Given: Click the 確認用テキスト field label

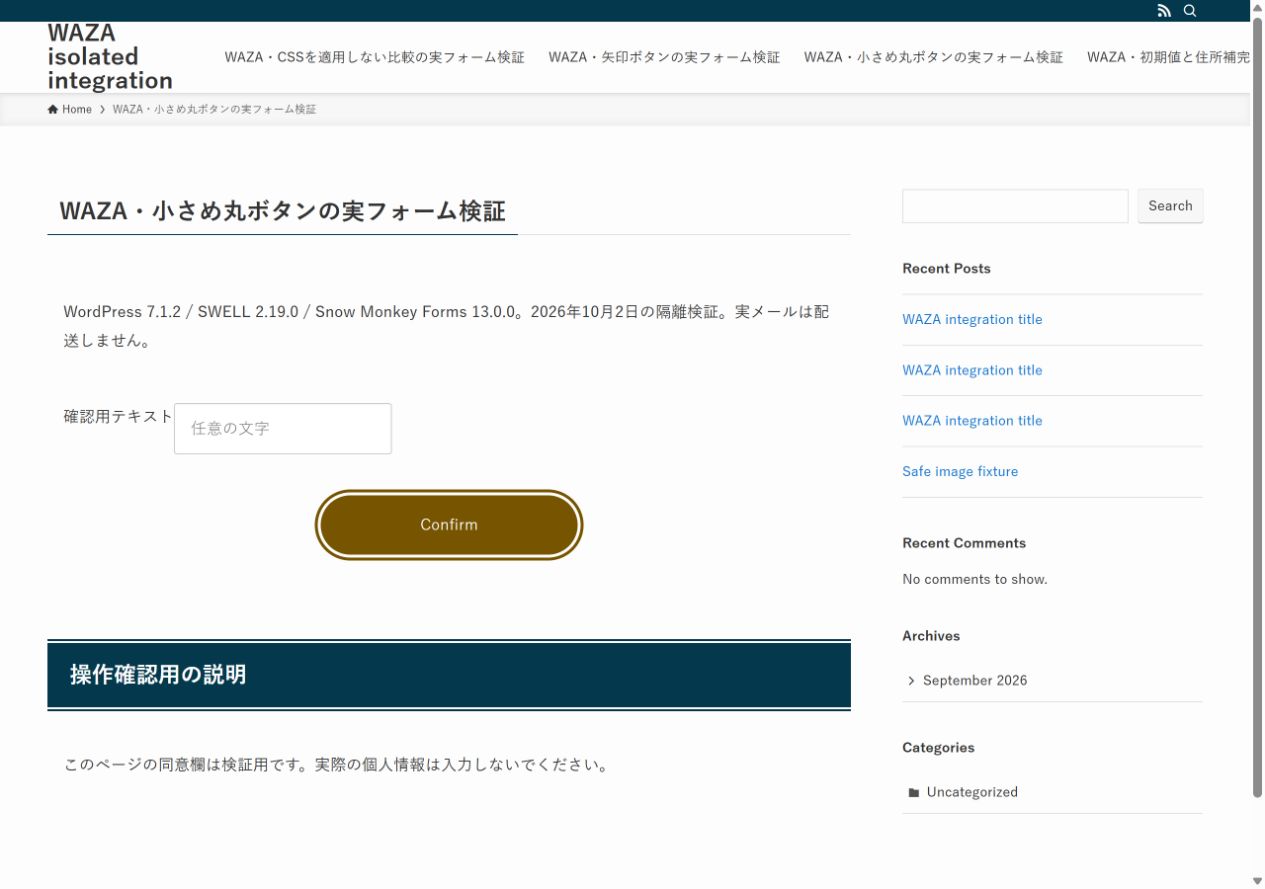Looking at the screenshot, I should click(x=118, y=417).
